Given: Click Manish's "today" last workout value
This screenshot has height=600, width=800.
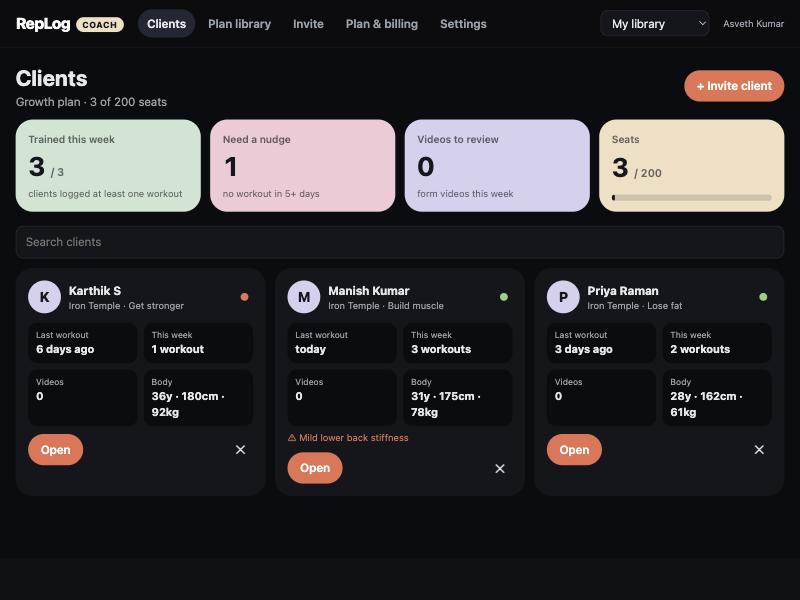Looking at the screenshot, I should pos(310,349).
